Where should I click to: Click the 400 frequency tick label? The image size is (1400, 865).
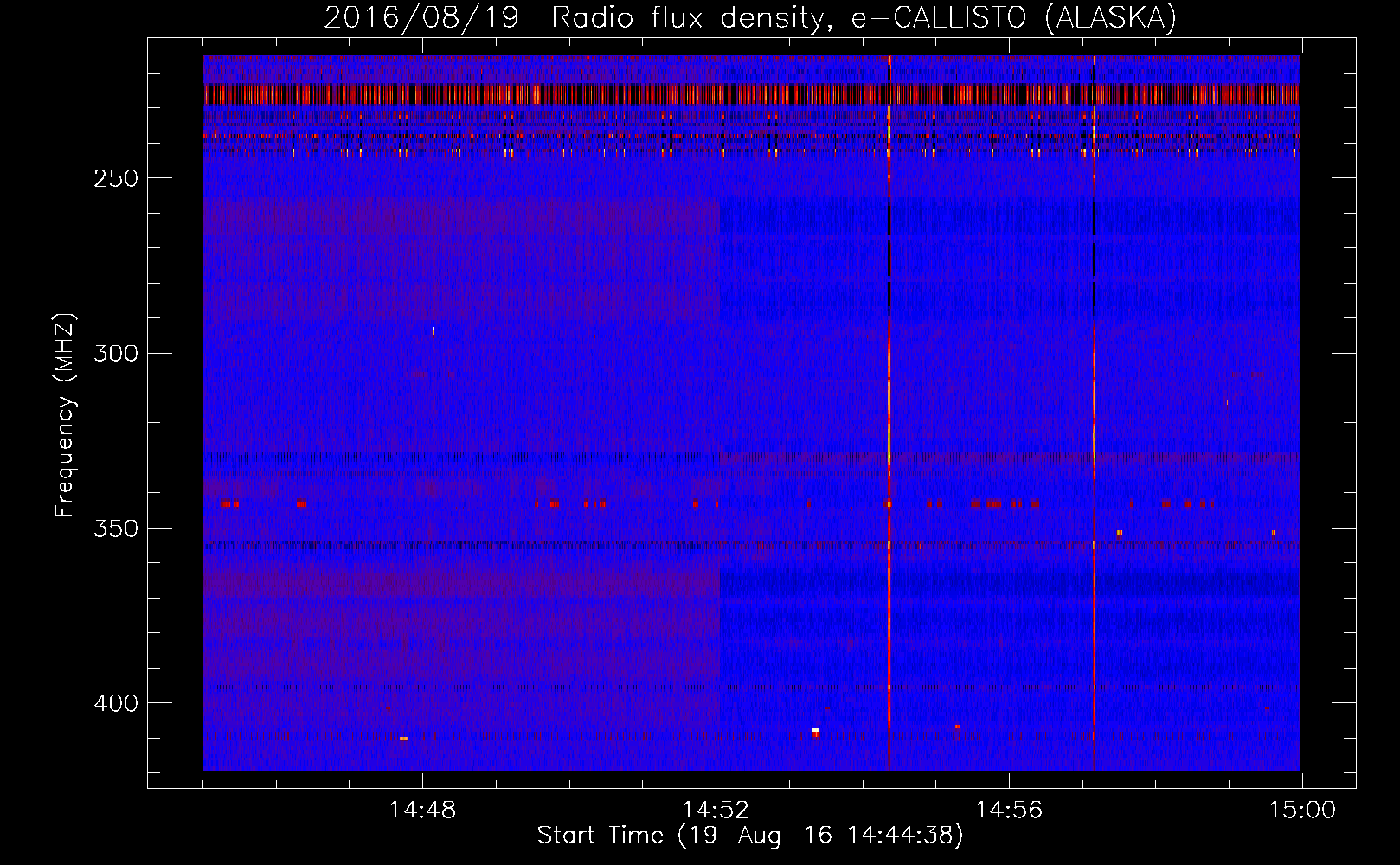[116, 703]
